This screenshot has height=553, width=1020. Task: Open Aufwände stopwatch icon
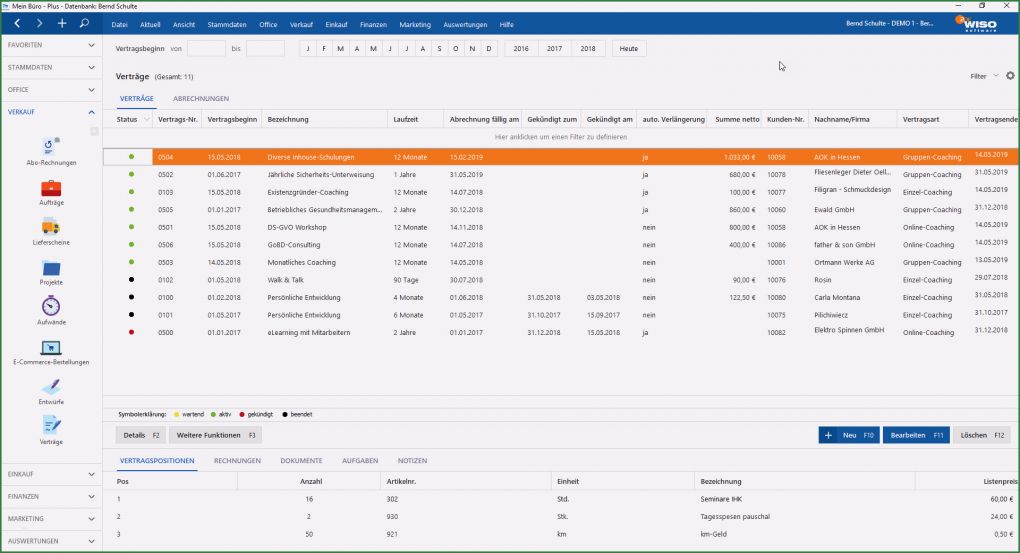(51, 308)
